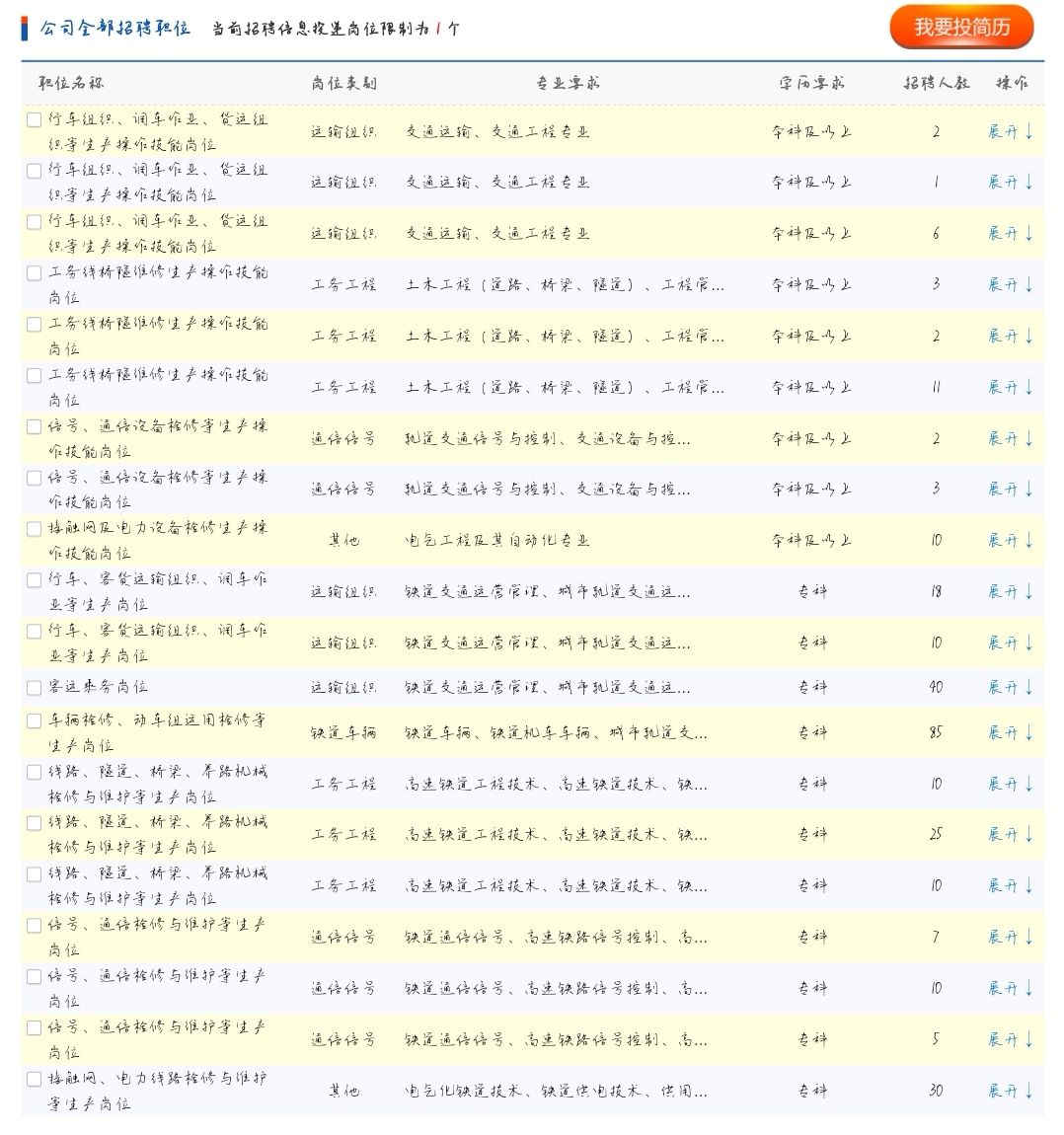Click the down arrow on the 7-person 信号 row
Image resolution: width=1064 pixels, height=1135 pixels.
click(x=1028, y=937)
